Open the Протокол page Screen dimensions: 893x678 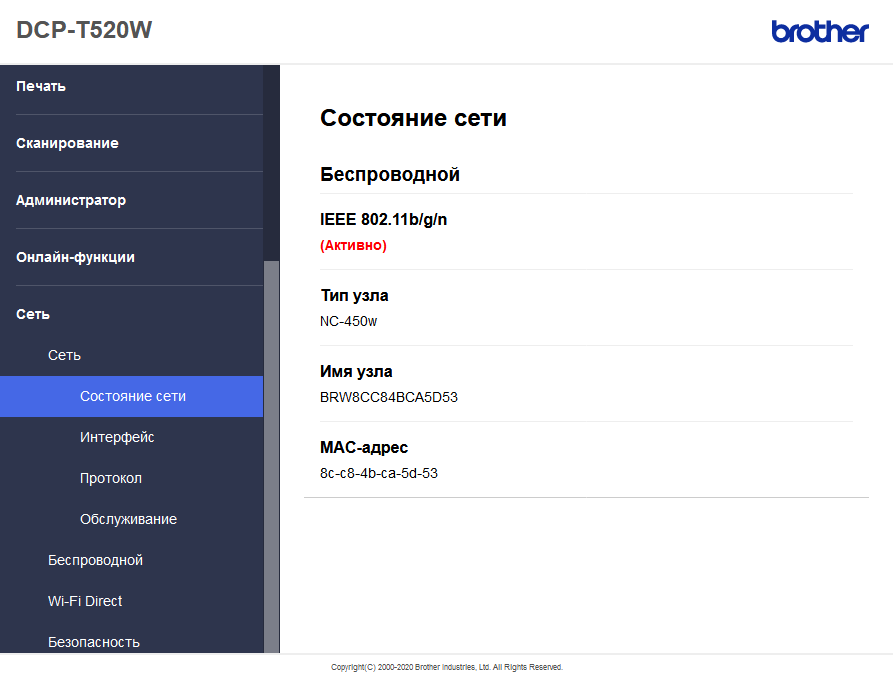click(110, 479)
